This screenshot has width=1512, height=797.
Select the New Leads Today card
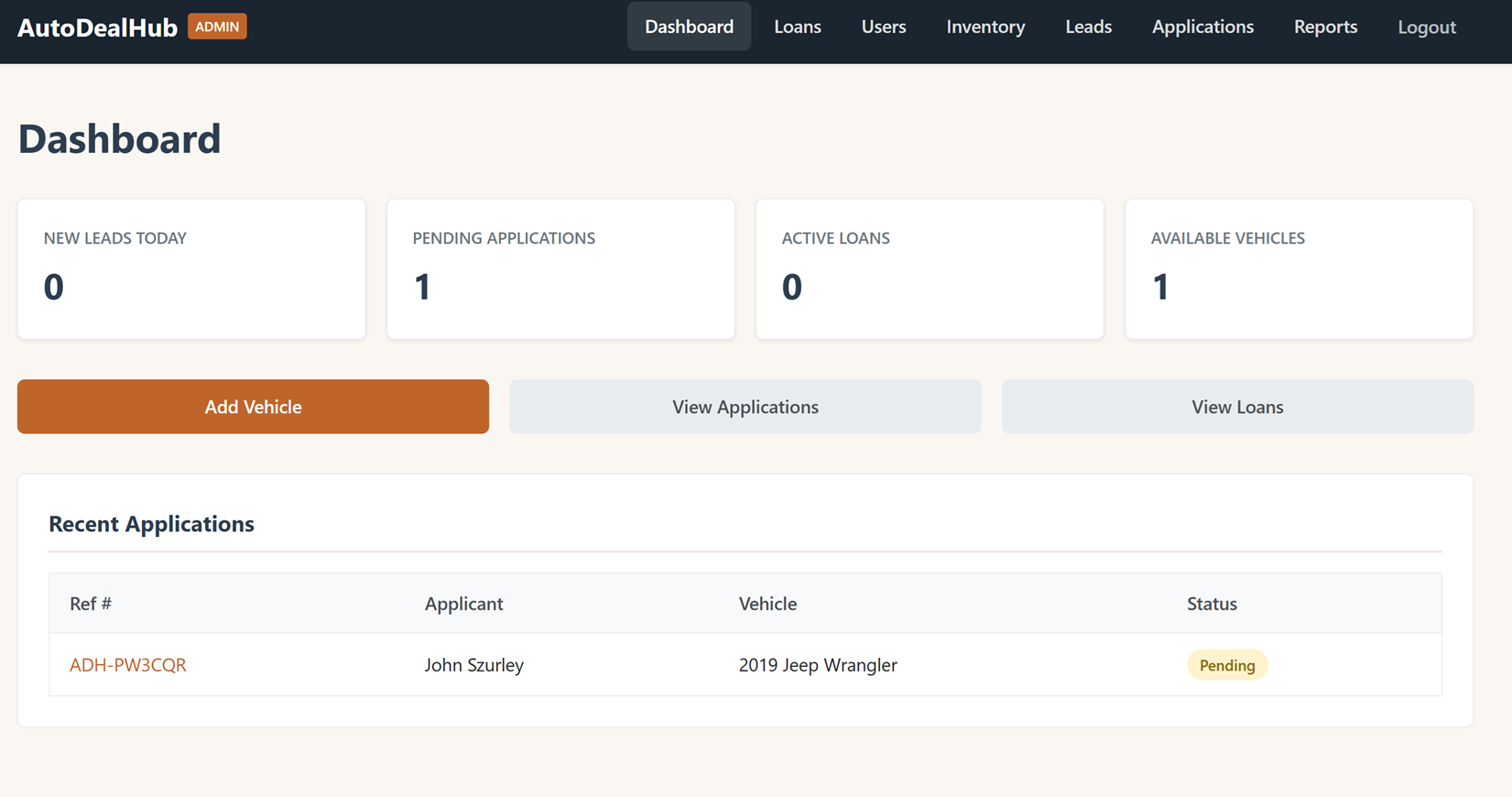pos(191,269)
